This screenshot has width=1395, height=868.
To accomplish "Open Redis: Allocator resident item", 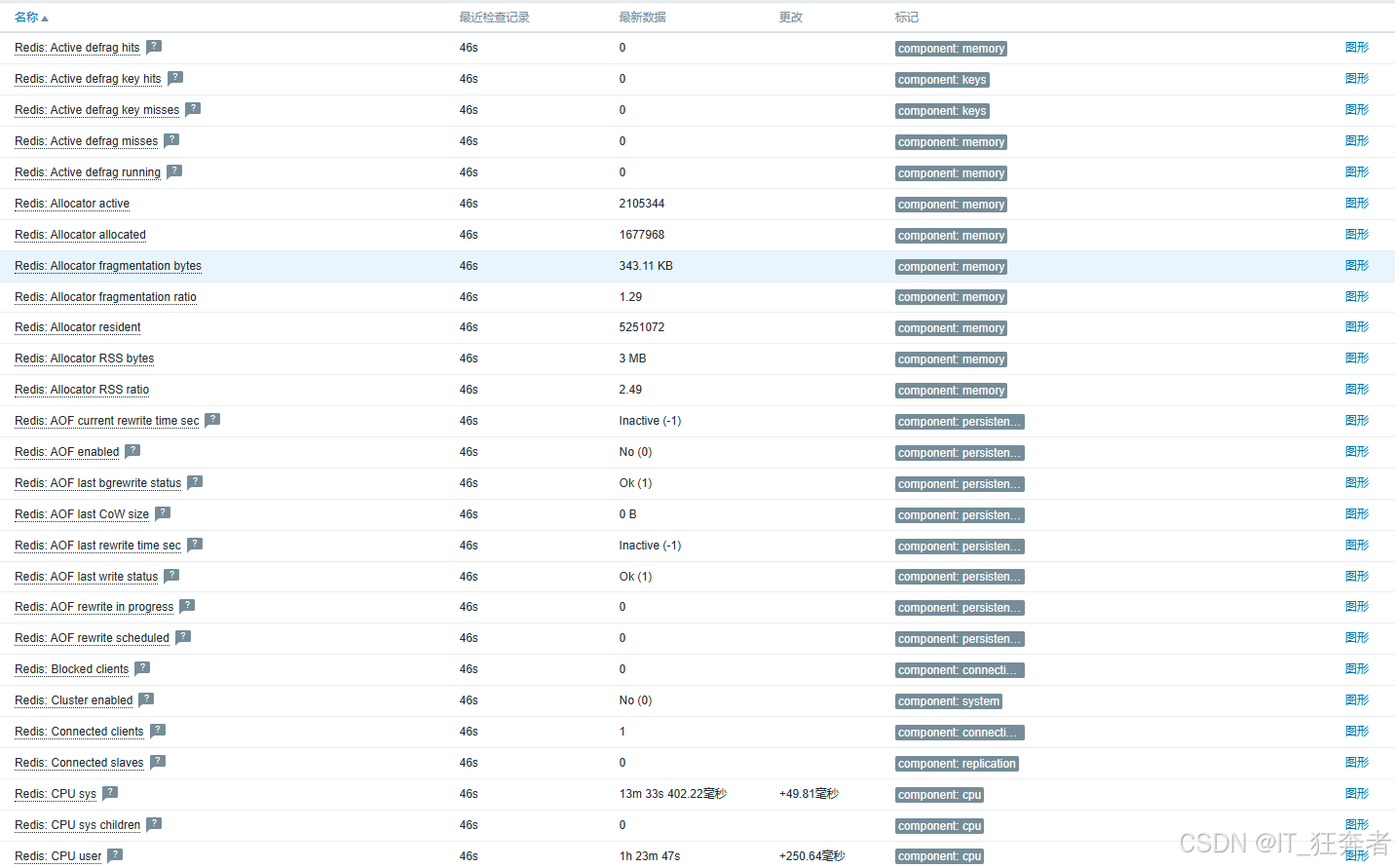I will (x=78, y=327).
